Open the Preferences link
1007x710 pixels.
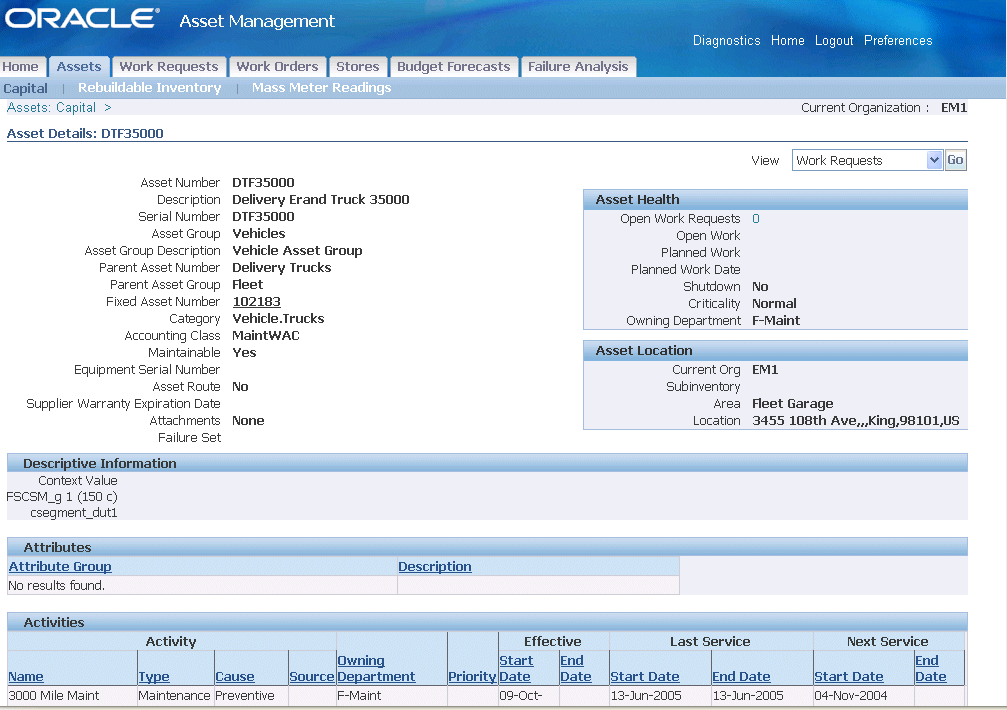point(898,40)
